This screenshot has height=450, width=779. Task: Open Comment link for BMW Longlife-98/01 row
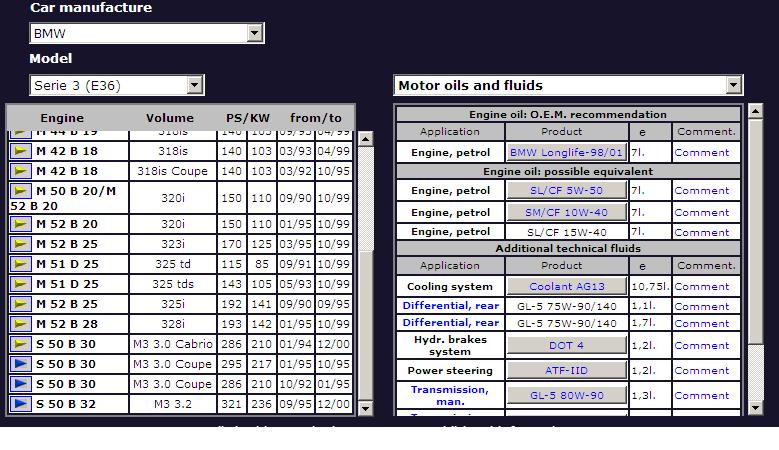(701, 152)
